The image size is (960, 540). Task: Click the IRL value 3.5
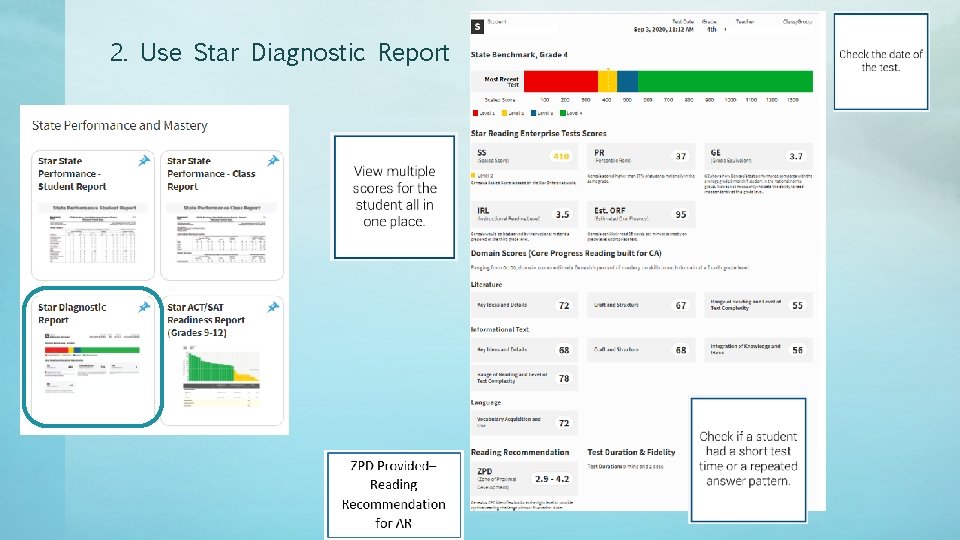(x=563, y=214)
